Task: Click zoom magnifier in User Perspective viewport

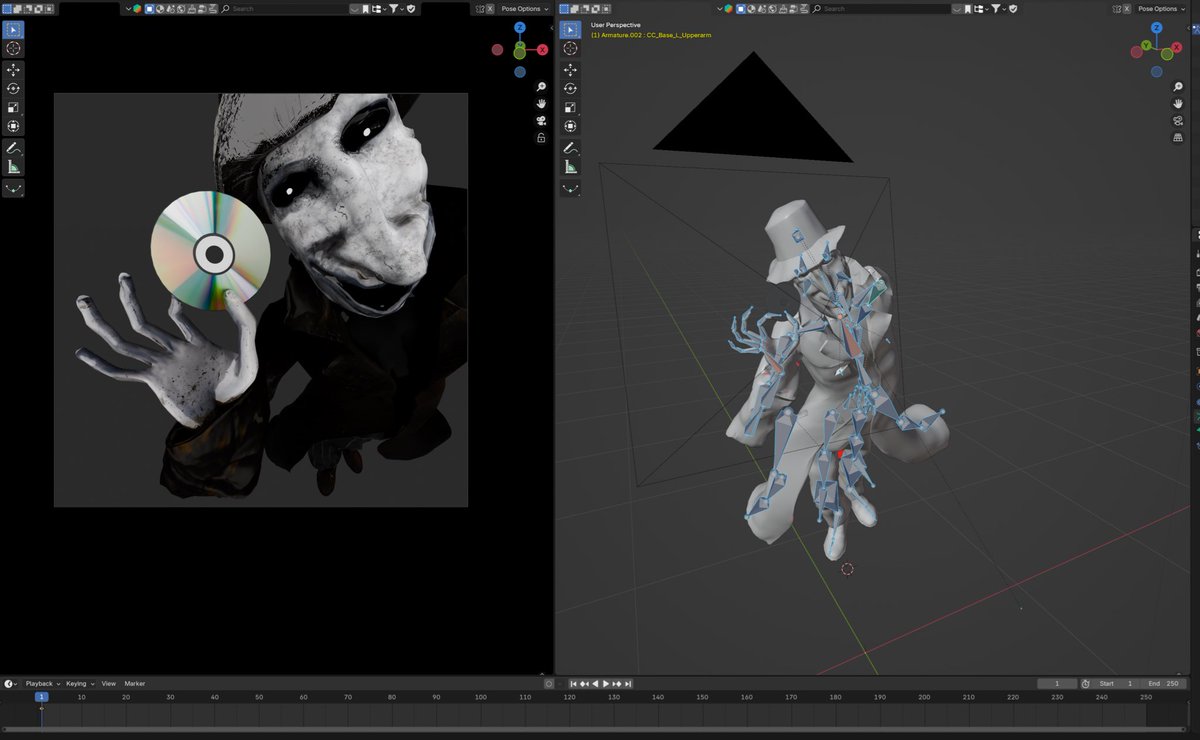Action: (x=1179, y=87)
